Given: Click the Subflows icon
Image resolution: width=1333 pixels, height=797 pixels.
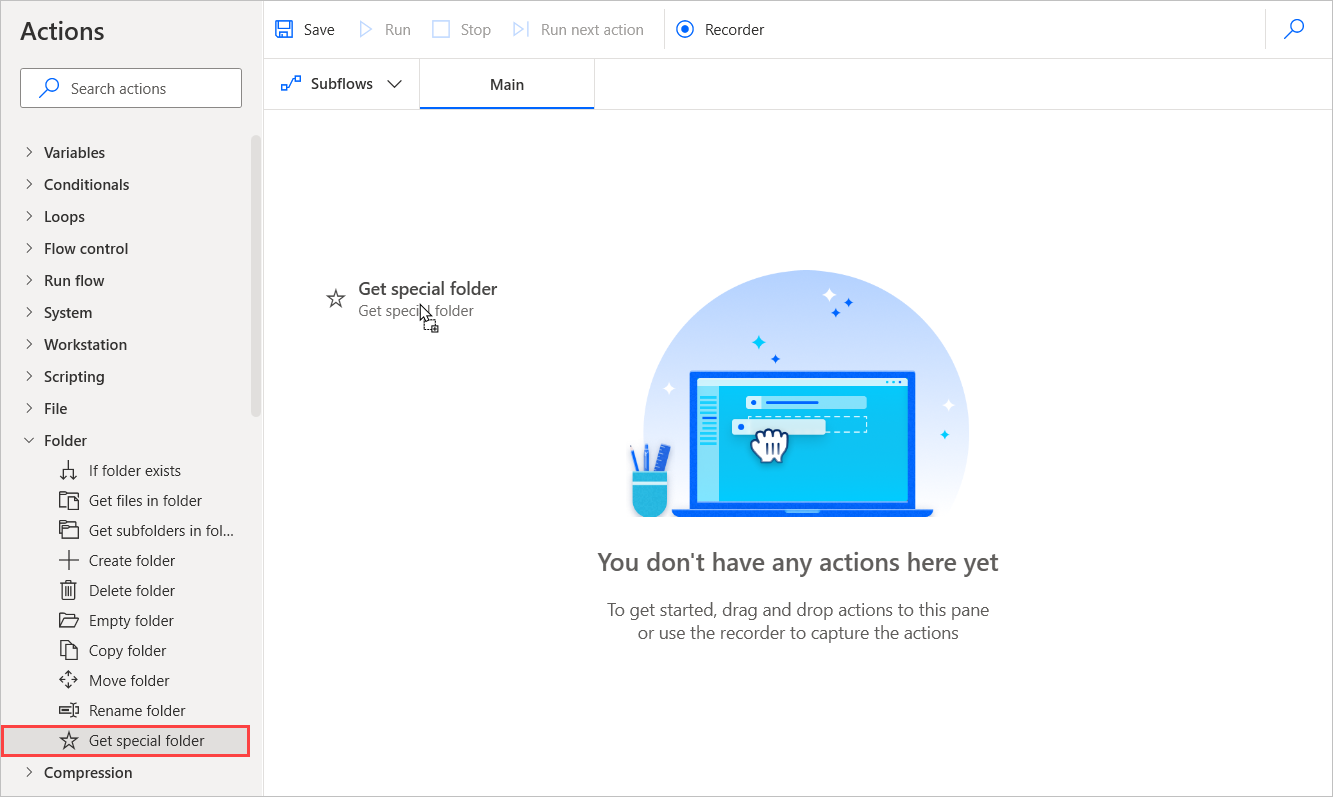Looking at the screenshot, I should coord(291,84).
